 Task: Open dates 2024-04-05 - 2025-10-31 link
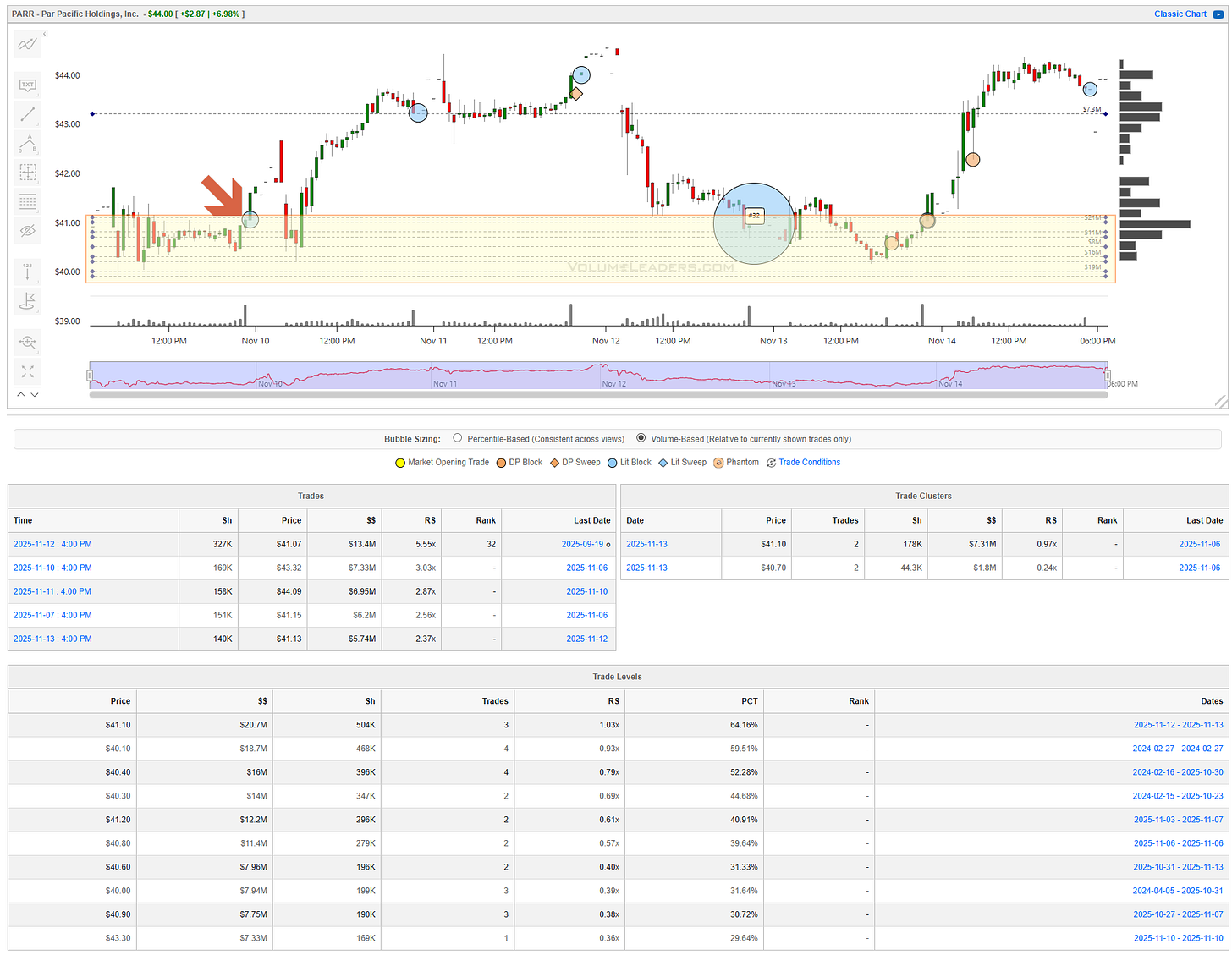click(1178, 891)
